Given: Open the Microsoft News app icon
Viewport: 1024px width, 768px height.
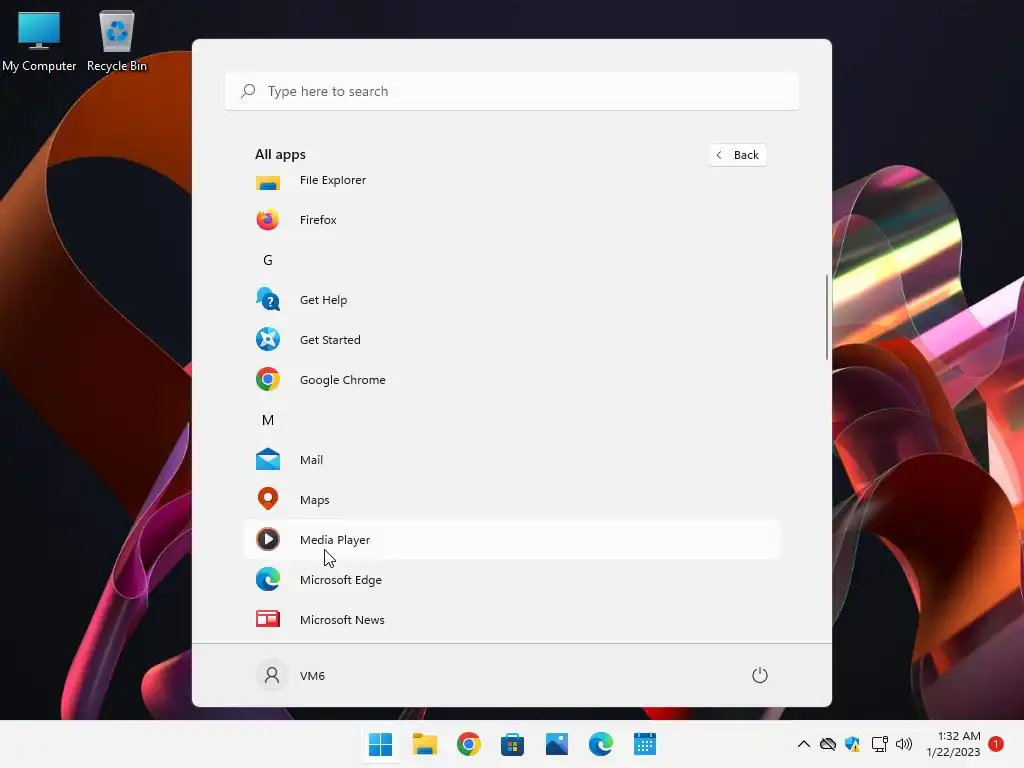Looking at the screenshot, I should tap(268, 619).
